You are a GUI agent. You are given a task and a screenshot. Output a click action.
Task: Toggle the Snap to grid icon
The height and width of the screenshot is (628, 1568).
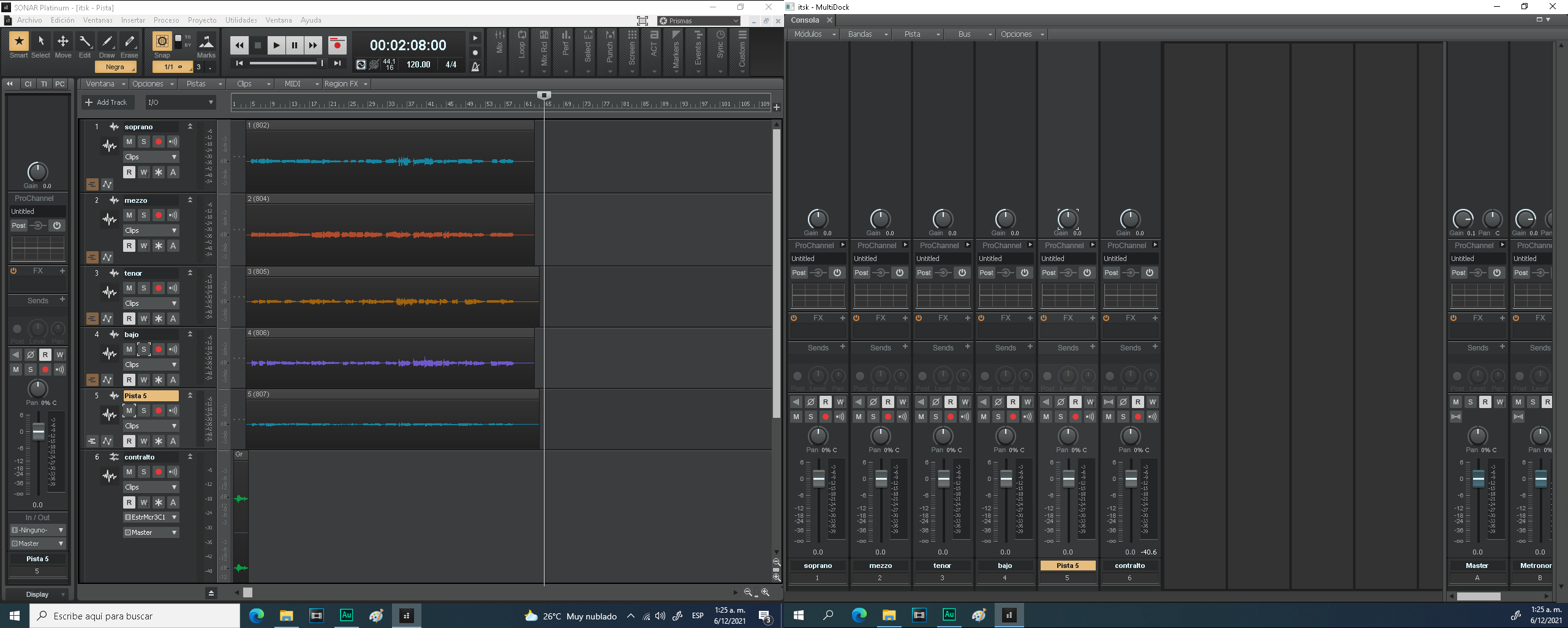click(x=162, y=41)
